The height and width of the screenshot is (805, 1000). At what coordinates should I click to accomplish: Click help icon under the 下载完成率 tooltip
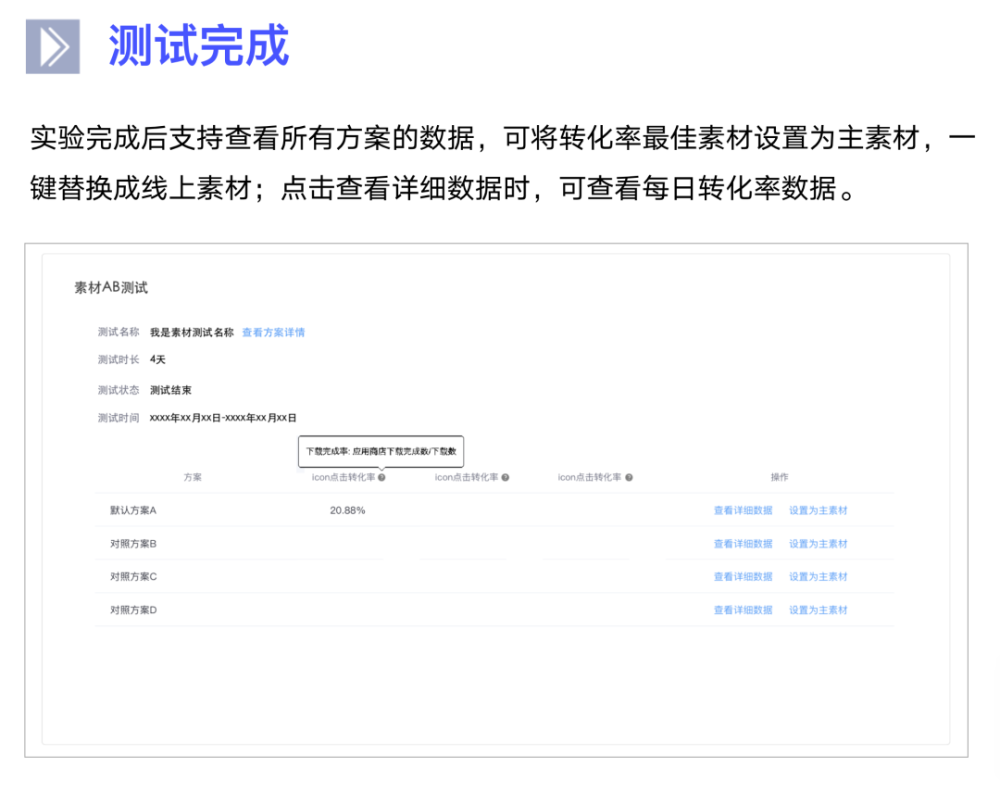[381, 477]
